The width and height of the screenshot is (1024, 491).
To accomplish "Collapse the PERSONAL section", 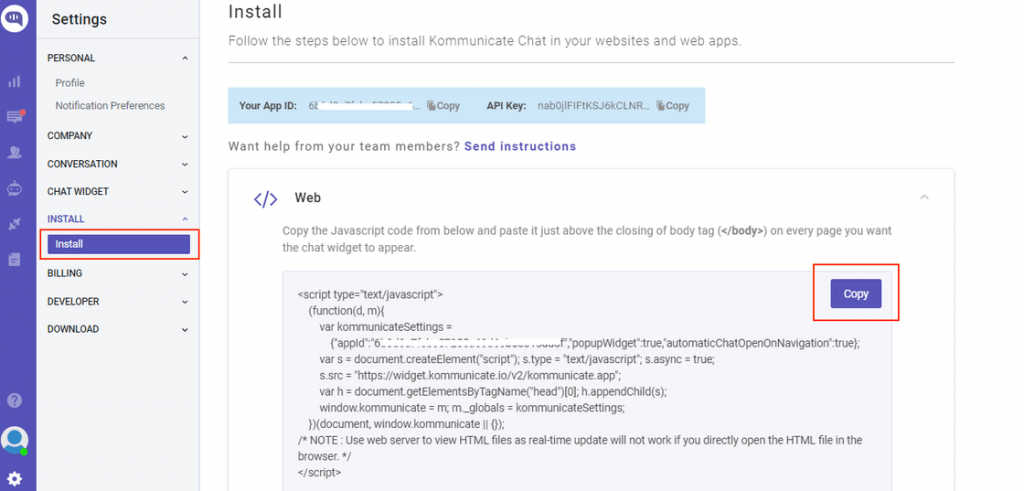I will [x=185, y=58].
